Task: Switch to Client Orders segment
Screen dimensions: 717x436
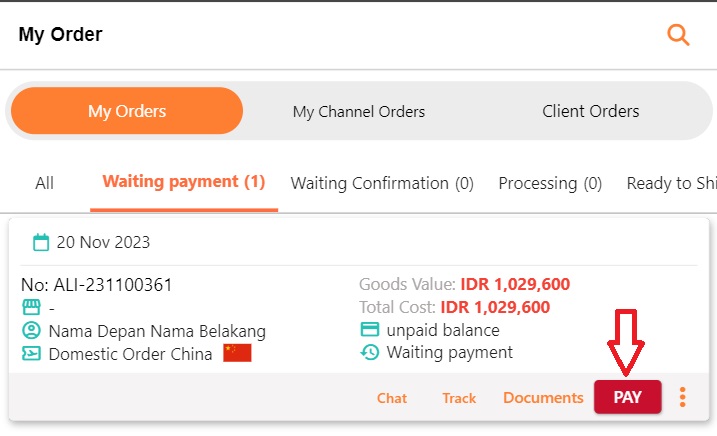Action: (591, 111)
